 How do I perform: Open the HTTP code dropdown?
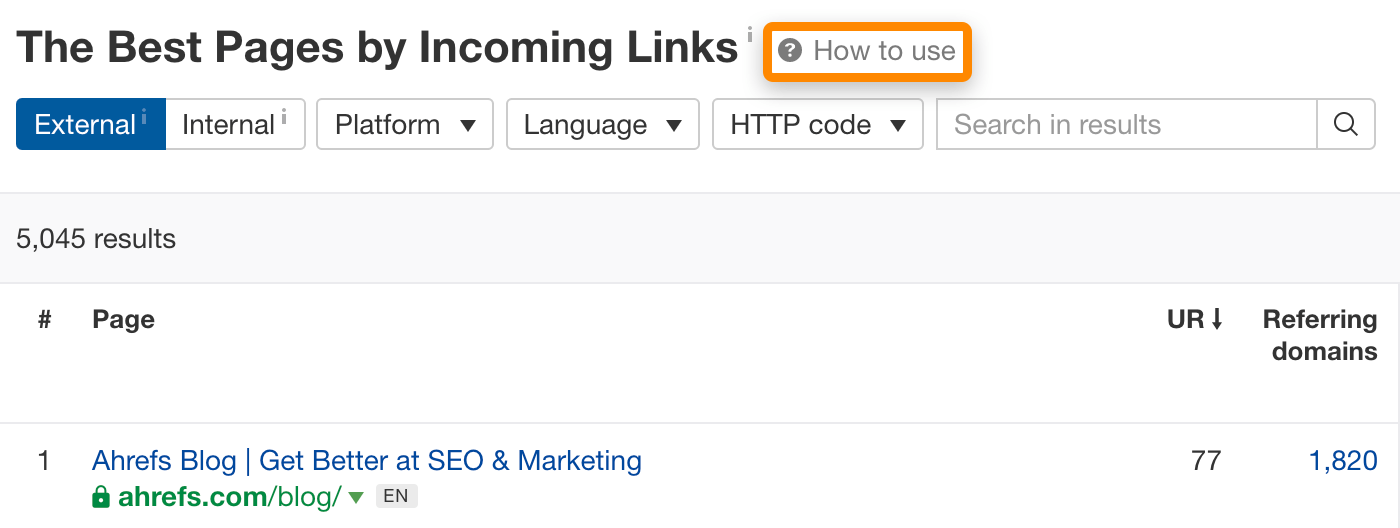click(817, 125)
